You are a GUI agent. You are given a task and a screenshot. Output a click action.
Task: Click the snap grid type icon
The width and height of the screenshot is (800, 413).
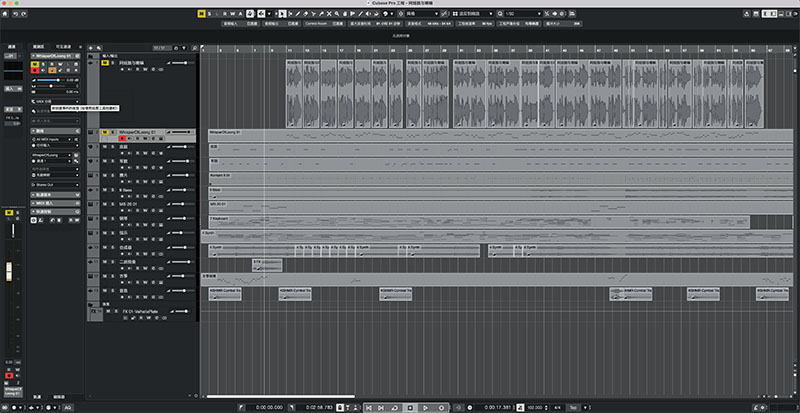pos(455,14)
